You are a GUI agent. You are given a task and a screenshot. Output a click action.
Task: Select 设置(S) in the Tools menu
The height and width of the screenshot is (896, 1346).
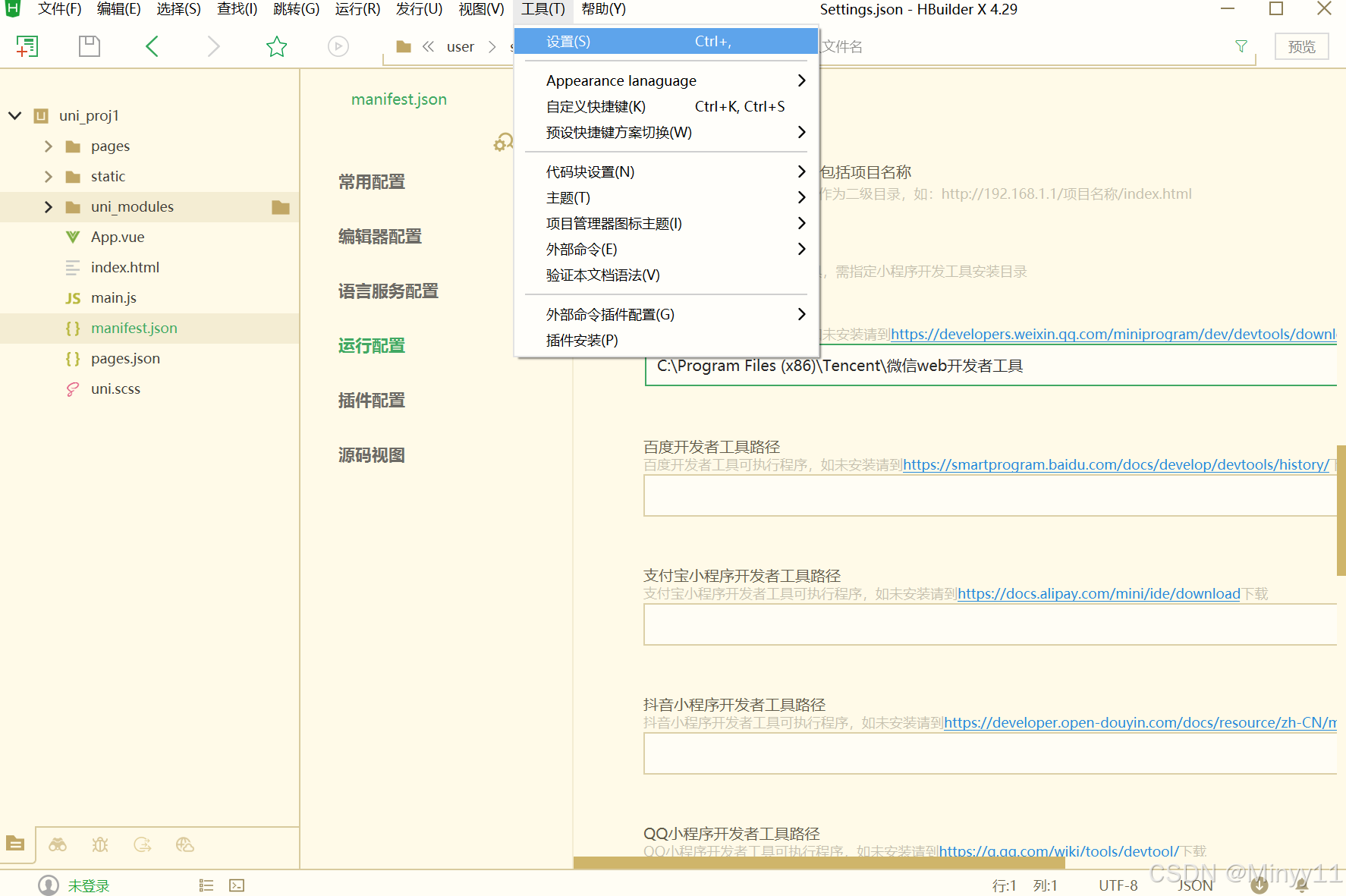click(666, 42)
